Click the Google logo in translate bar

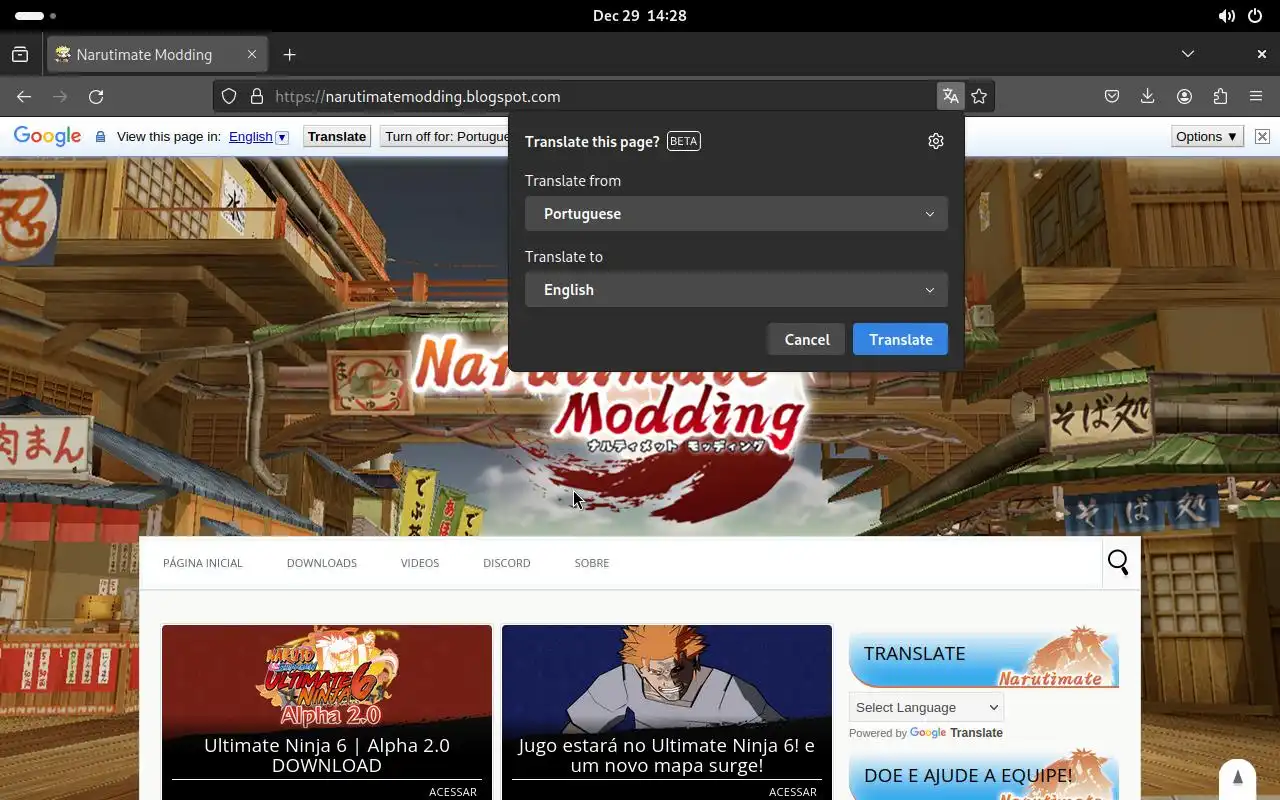tap(47, 137)
